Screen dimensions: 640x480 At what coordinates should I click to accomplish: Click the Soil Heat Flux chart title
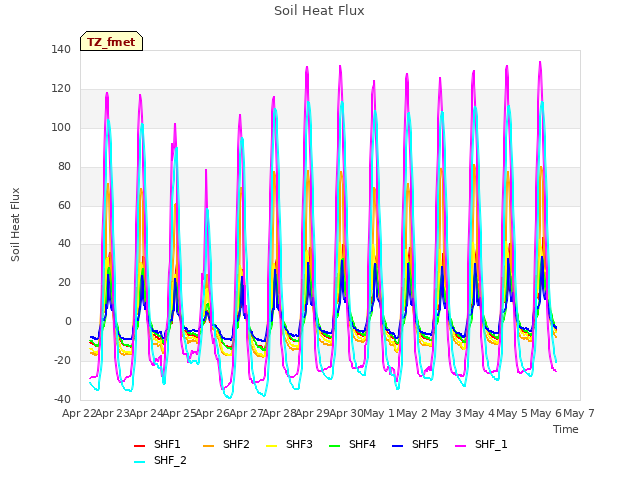pos(319,11)
